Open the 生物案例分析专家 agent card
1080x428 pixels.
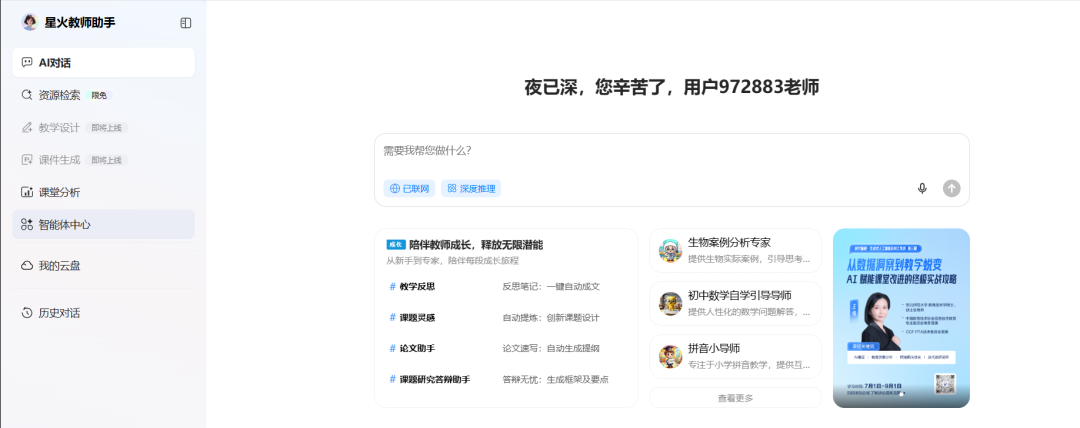pos(736,250)
